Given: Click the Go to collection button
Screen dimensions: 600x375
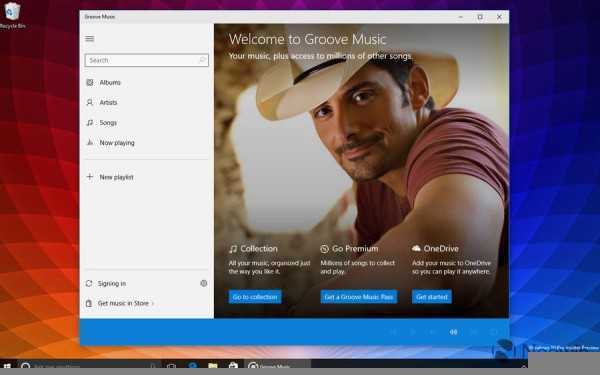Looking at the screenshot, I should click(x=255, y=297).
